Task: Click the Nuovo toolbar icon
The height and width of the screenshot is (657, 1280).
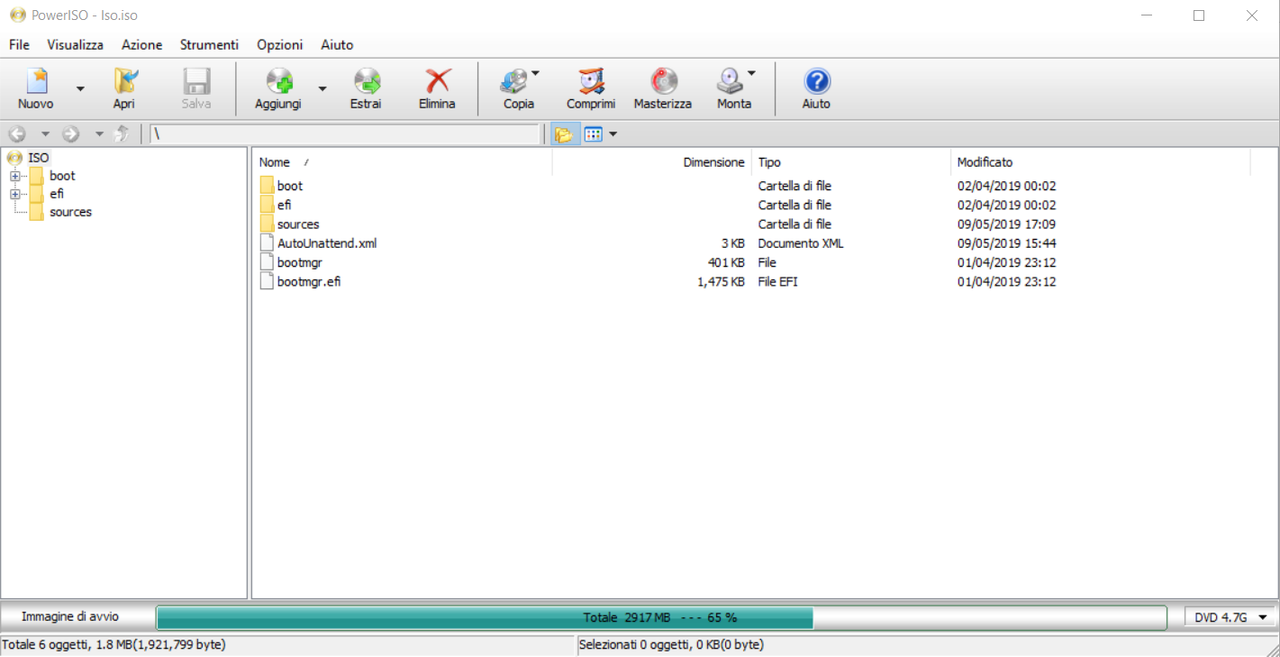Action: click(36, 81)
